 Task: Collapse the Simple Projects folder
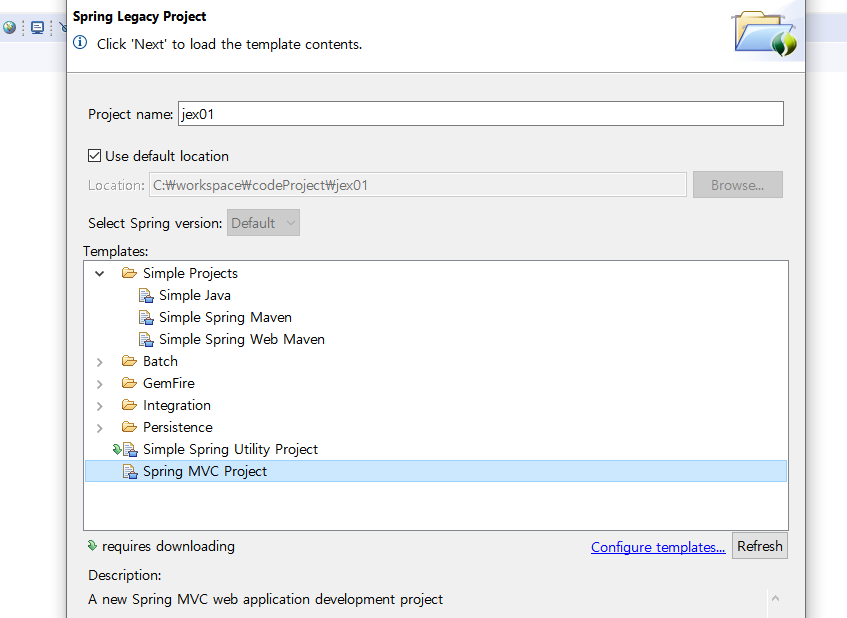pos(99,273)
